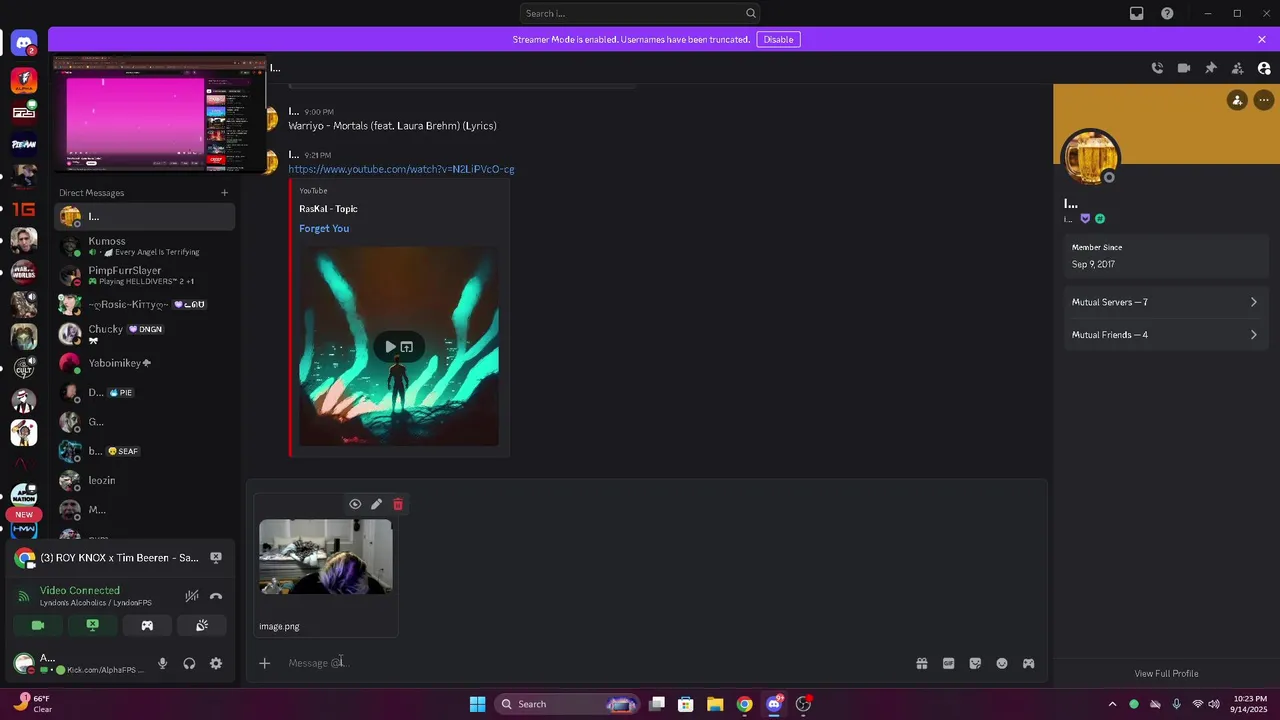The height and width of the screenshot is (720, 1280).
Task: Open Google Chrome from the taskbar
Action: coord(745,704)
